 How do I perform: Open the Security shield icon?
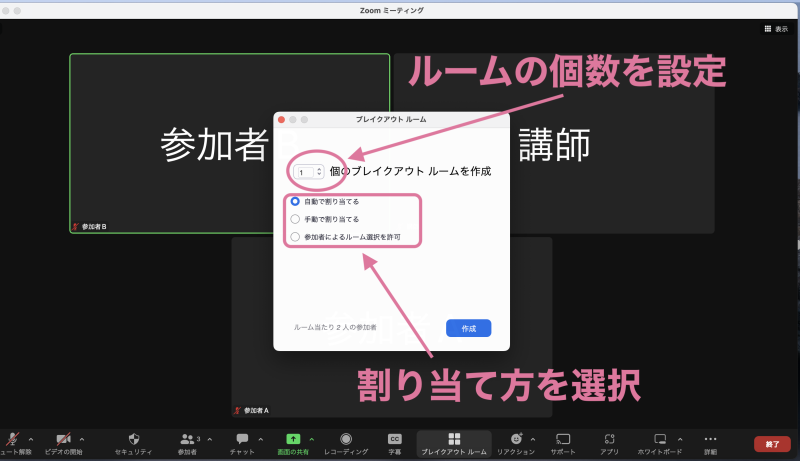[134, 439]
